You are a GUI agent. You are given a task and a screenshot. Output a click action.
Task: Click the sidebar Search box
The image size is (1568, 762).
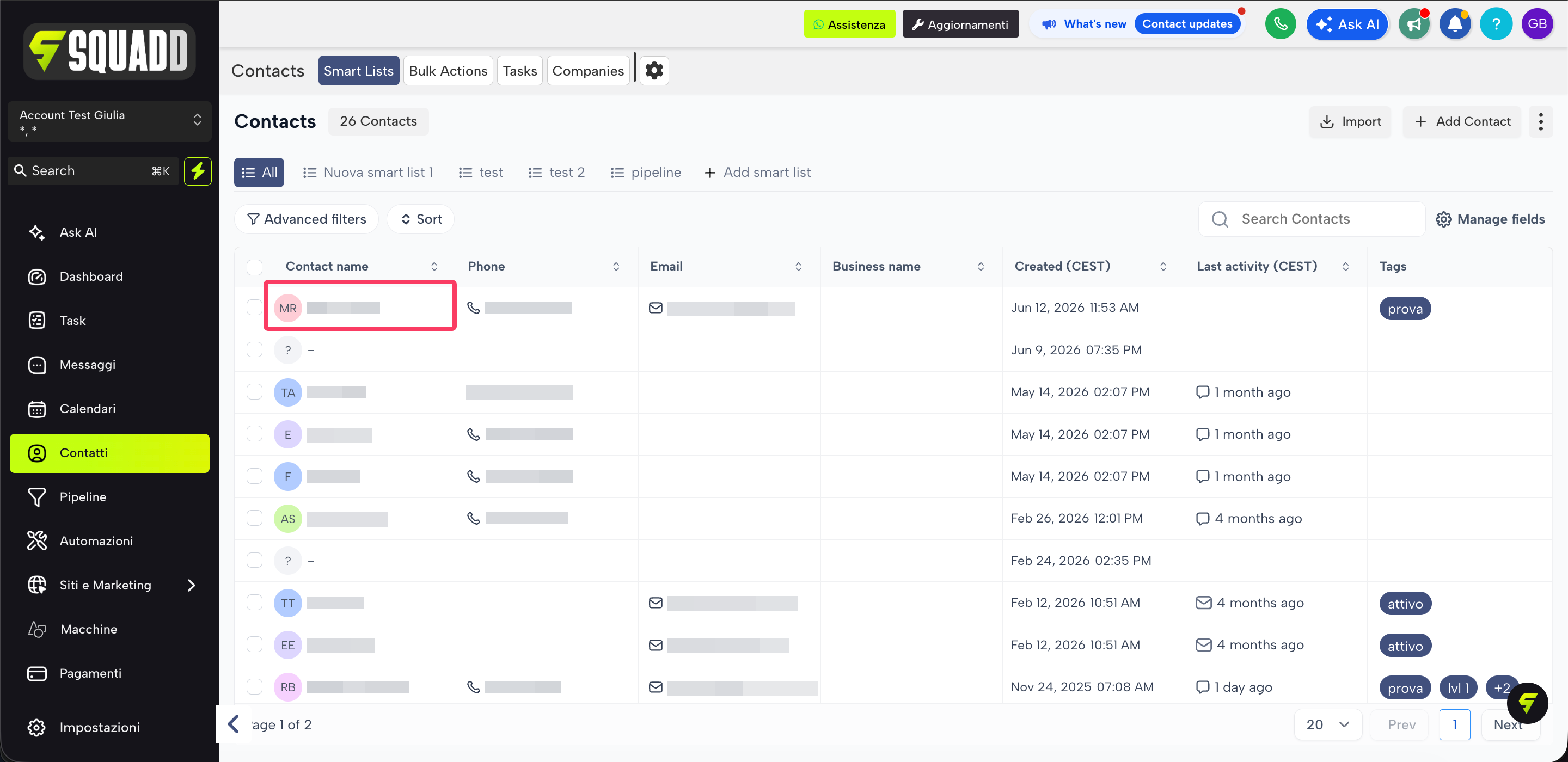coord(93,171)
